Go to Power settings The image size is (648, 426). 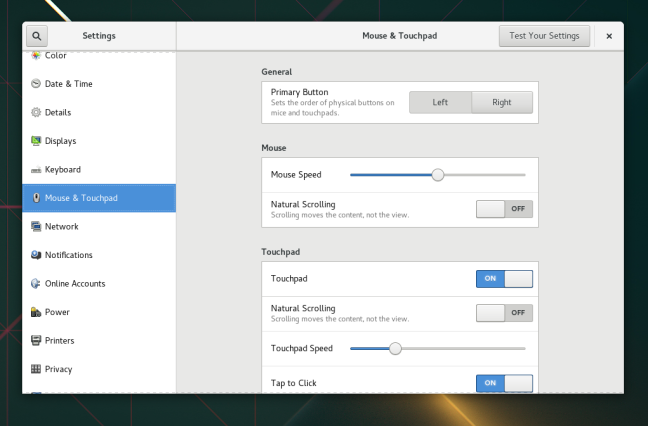click(x=99, y=312)
